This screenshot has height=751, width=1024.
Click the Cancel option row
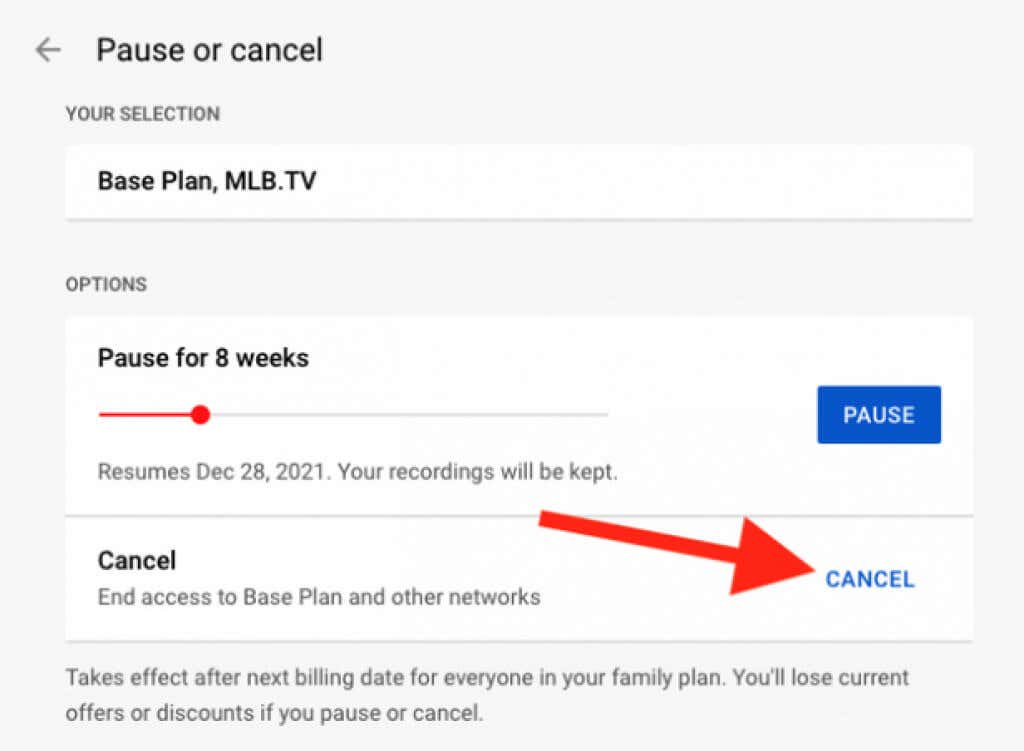[135, 560]
